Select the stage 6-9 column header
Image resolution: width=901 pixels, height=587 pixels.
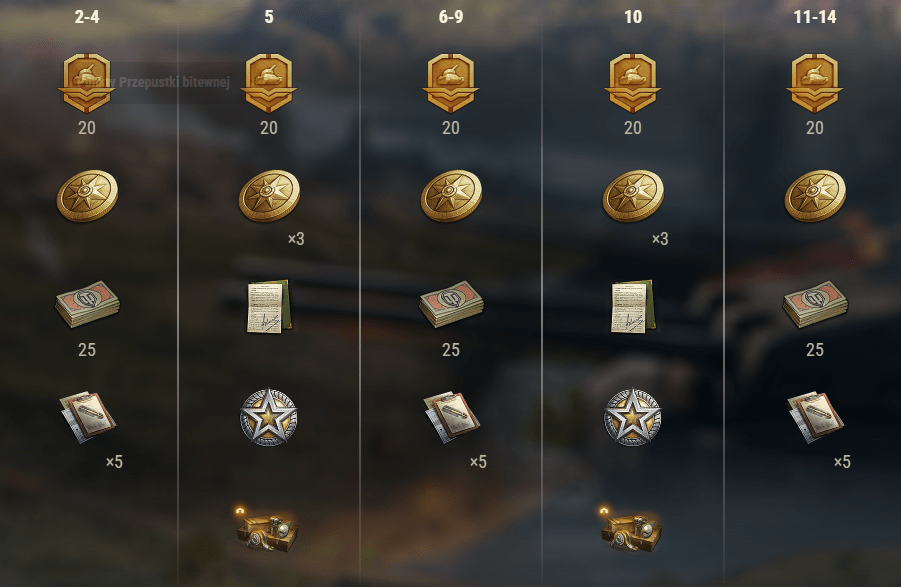pyautogui.click(x=451, y=17)
